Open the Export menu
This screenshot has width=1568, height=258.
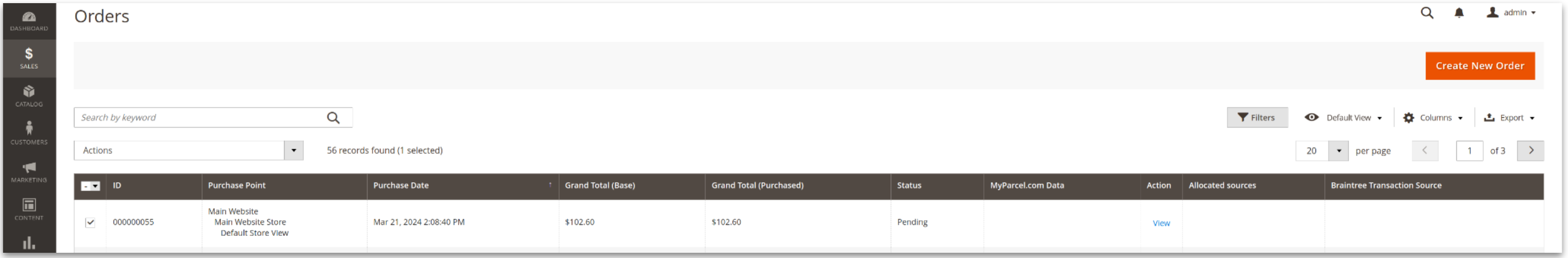1508,118
